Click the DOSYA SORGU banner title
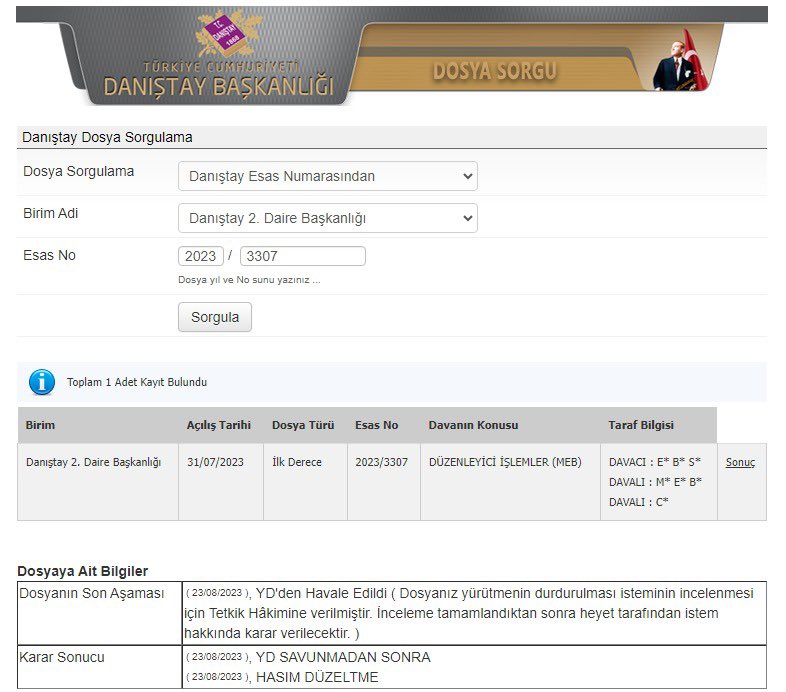786x692 pixels. click(495, 71)
